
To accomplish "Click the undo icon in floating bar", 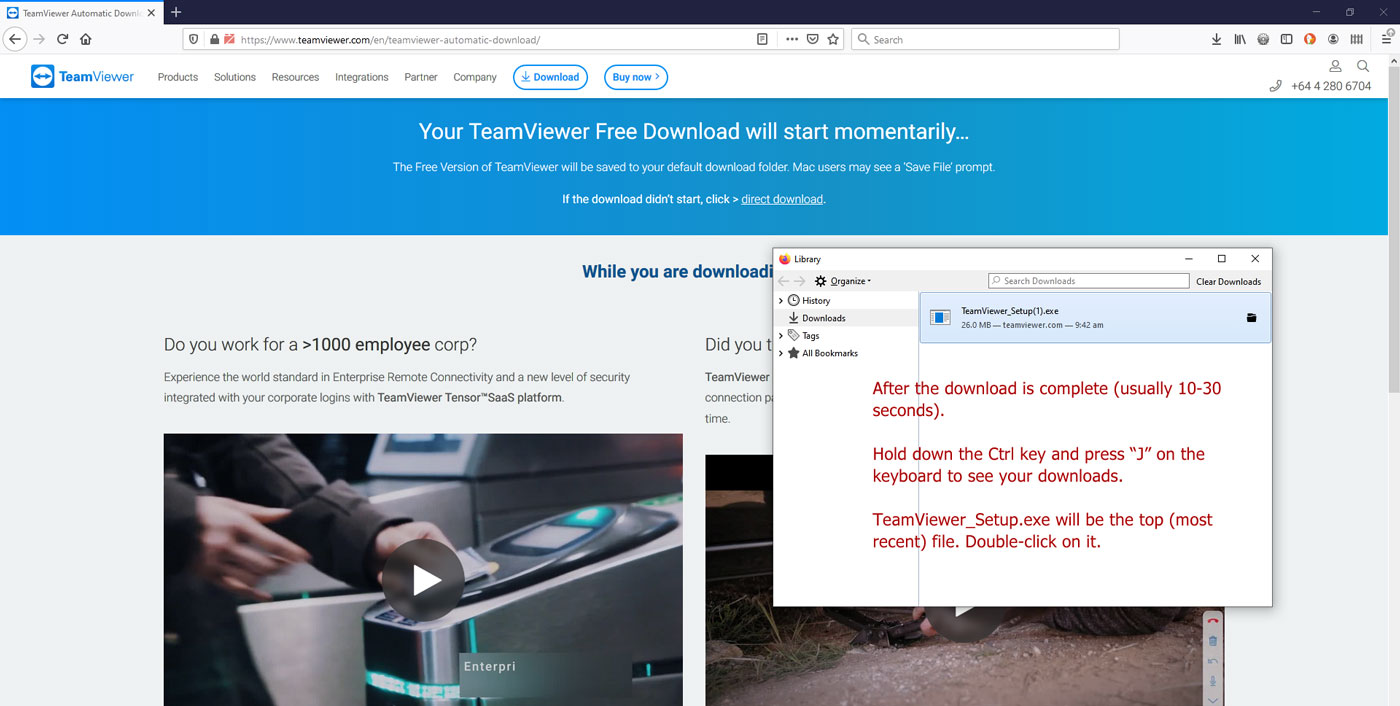I will coord(1213,661).
